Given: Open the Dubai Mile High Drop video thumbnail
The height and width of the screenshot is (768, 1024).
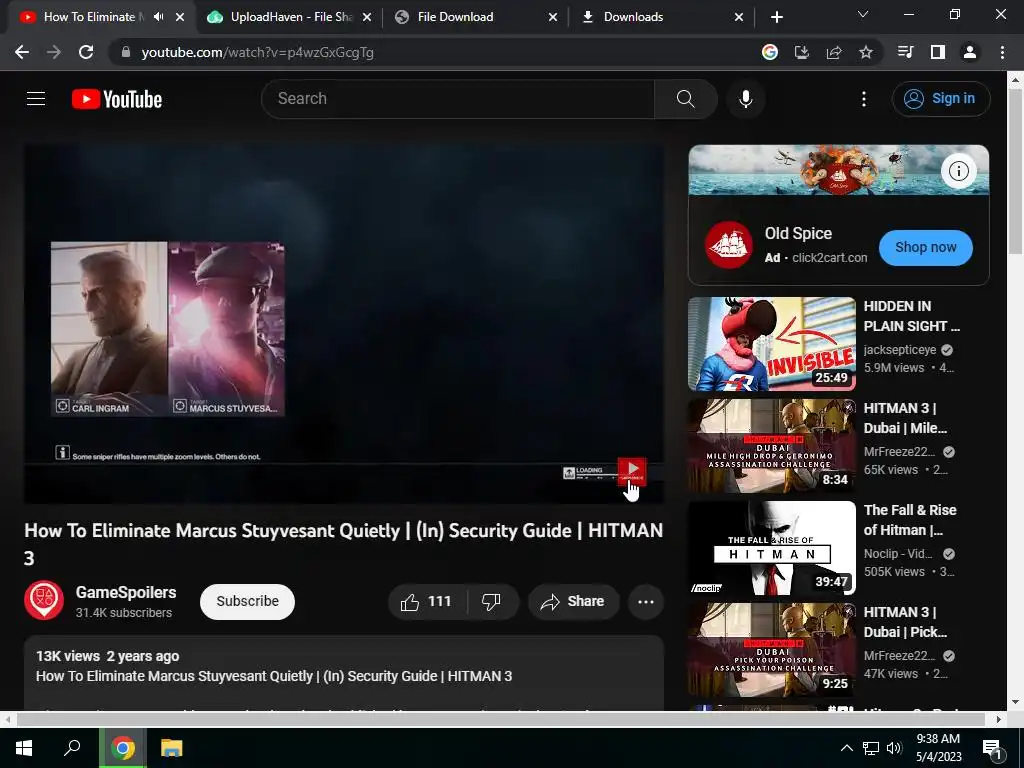Looking at the screenshot, I should [x=772, y=446].
